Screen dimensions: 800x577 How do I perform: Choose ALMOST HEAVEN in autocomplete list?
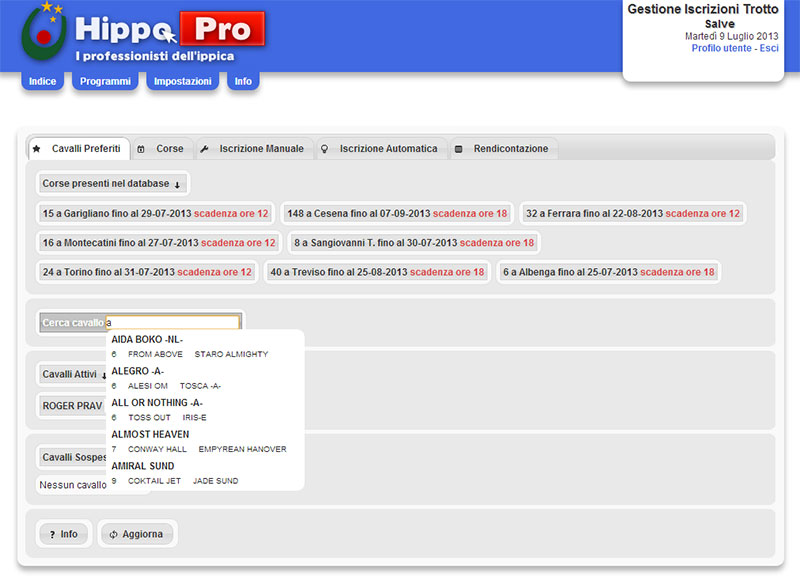pos(150,434)
